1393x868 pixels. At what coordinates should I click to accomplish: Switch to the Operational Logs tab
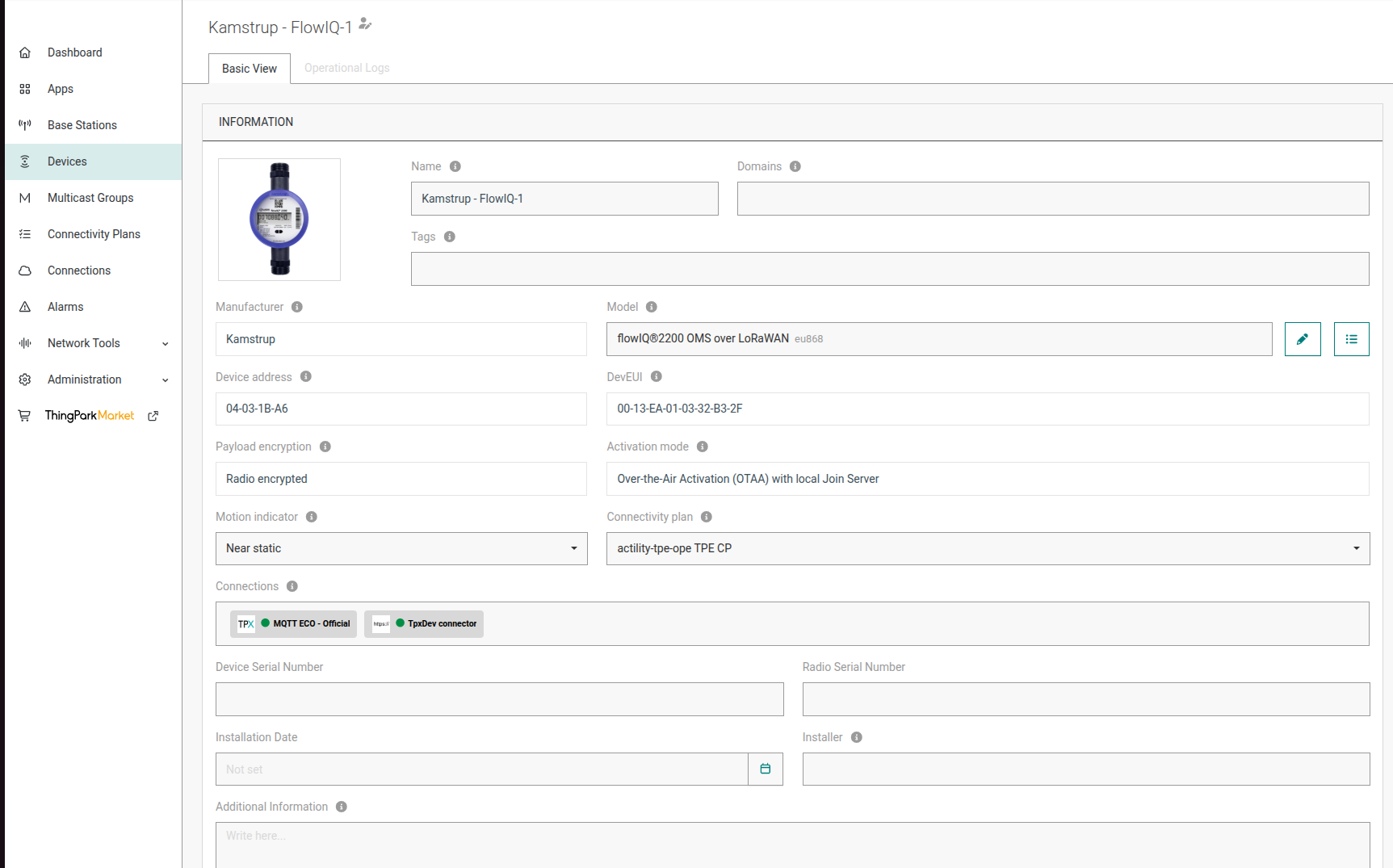pos(347,68)
